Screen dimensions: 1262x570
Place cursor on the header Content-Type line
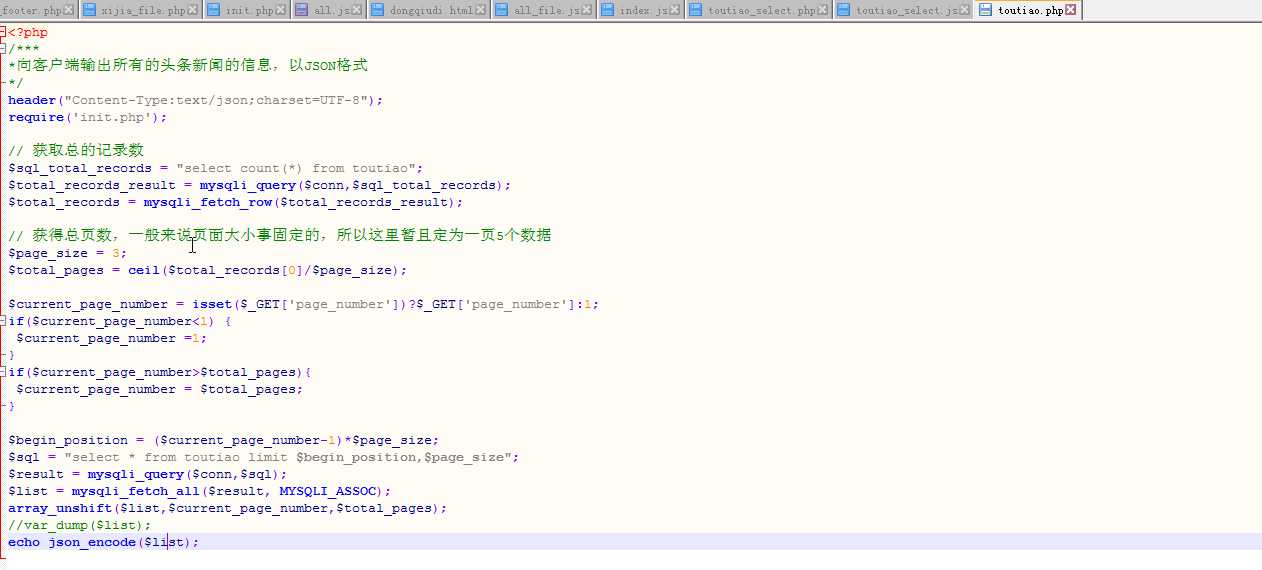point(195,100)
